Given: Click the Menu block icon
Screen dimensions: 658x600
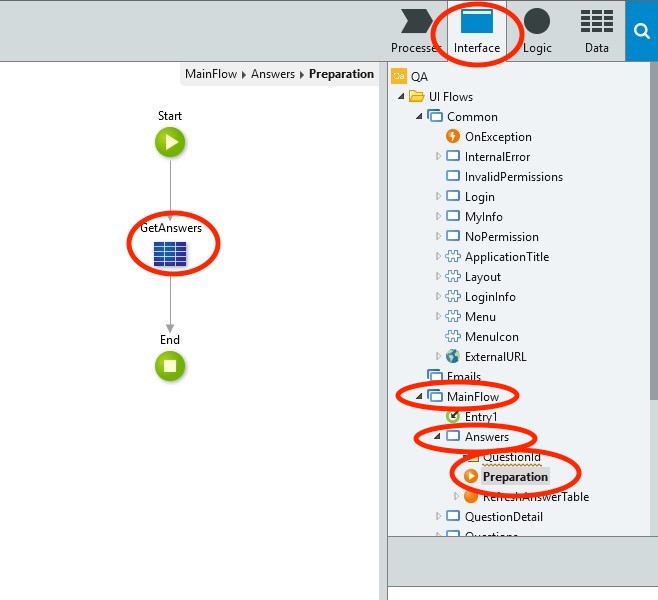Looking at the screenshot, I should (453, 316).
